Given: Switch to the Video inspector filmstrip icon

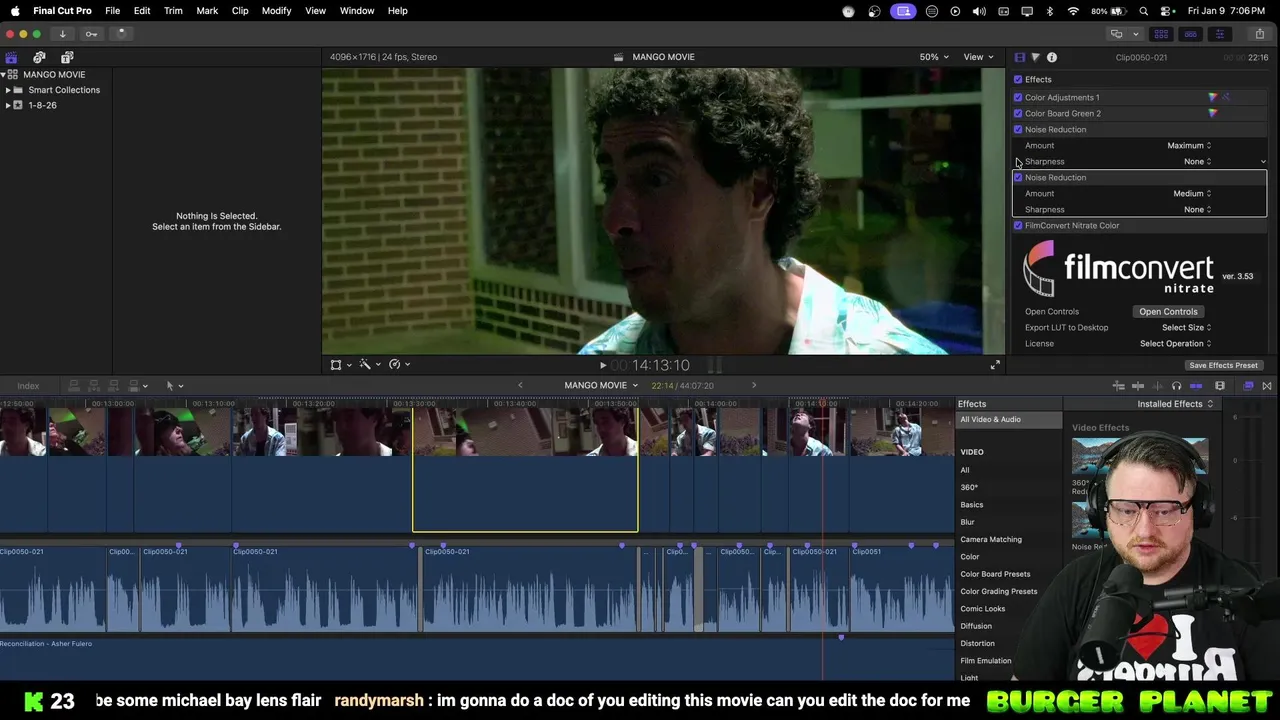Looking at the screenshot, I should [x=1019, y=58].
